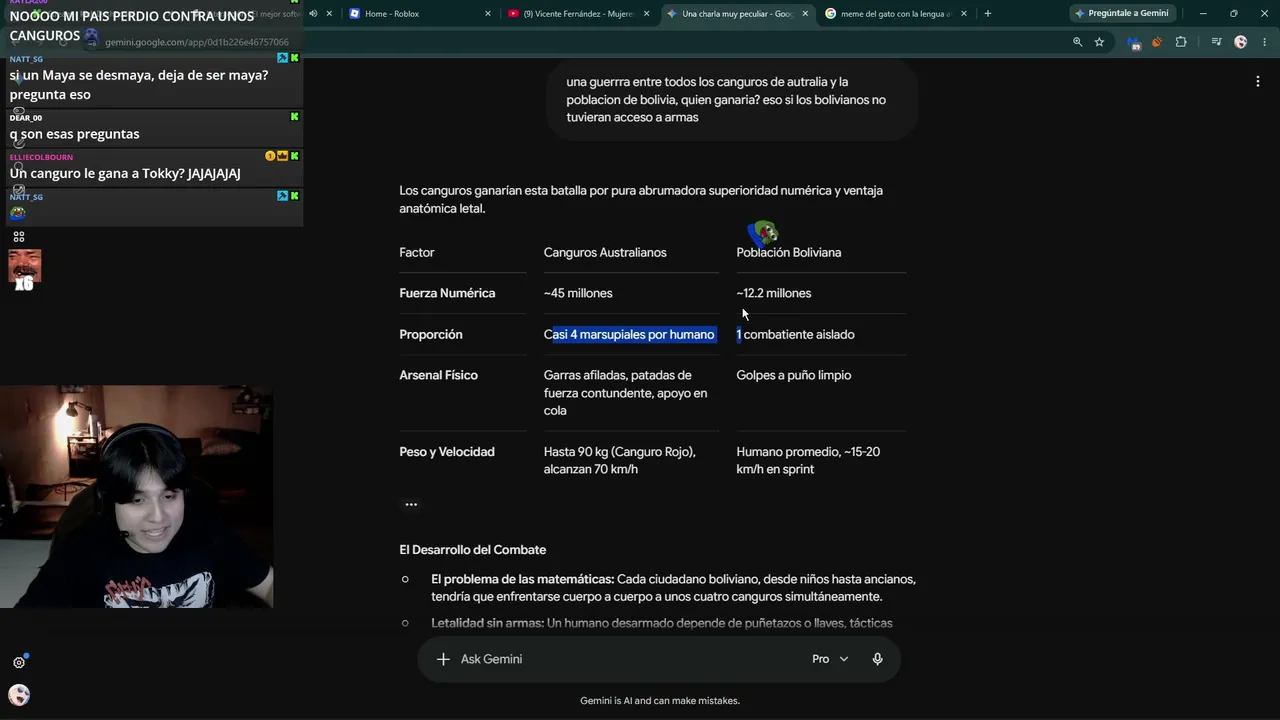The width and height of the screenshot is (1280, 720).
Task: Click the address bar URL gemini.google.com
Action: click(x=197, y=42)
